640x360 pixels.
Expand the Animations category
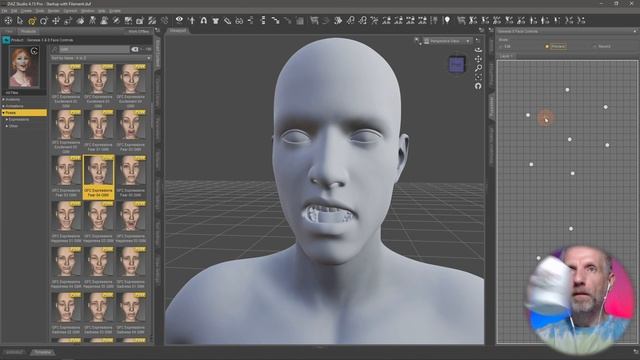4,106
